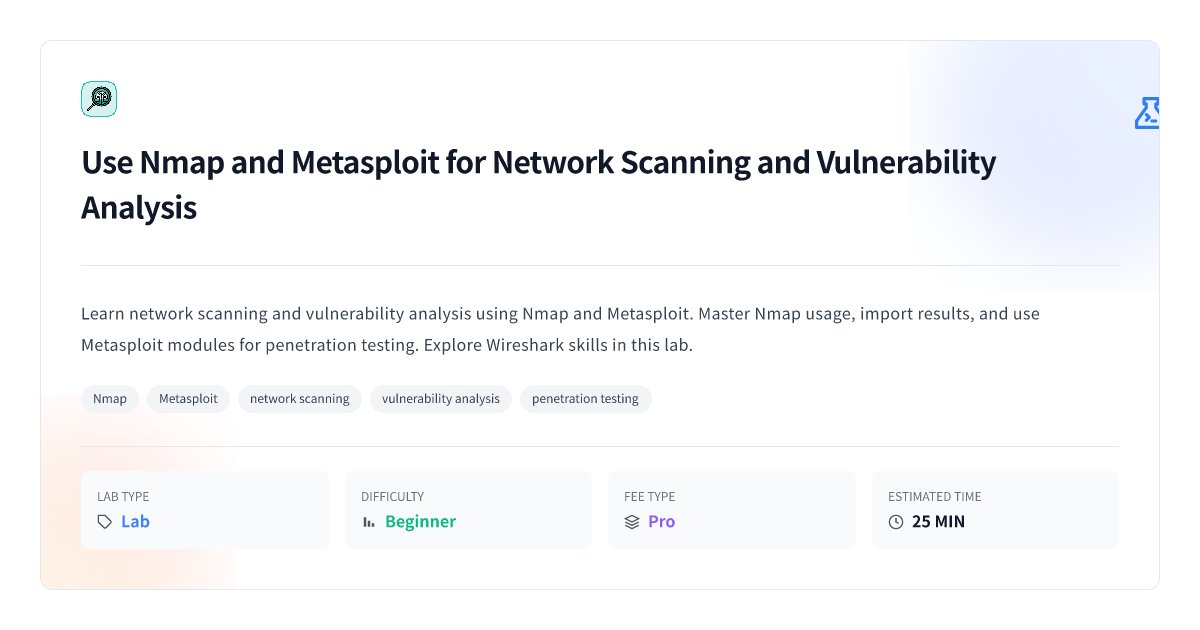This screenshot has height=630, width=1200.
Task: Click the ESTIMATED TIME header label
Action: point(935,497)
